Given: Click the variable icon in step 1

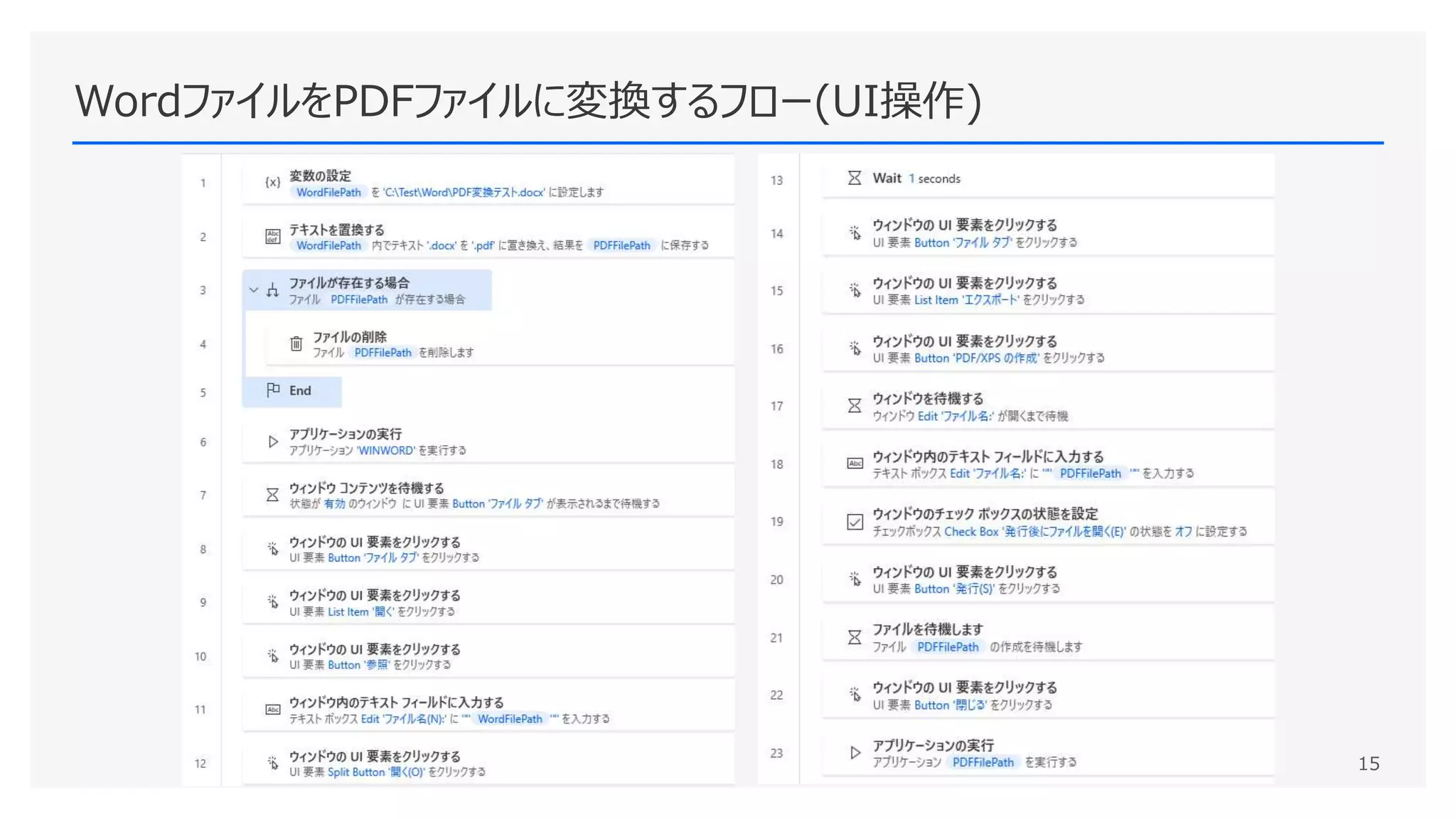Looking at the screenshot, I should [x=272, y=183].
